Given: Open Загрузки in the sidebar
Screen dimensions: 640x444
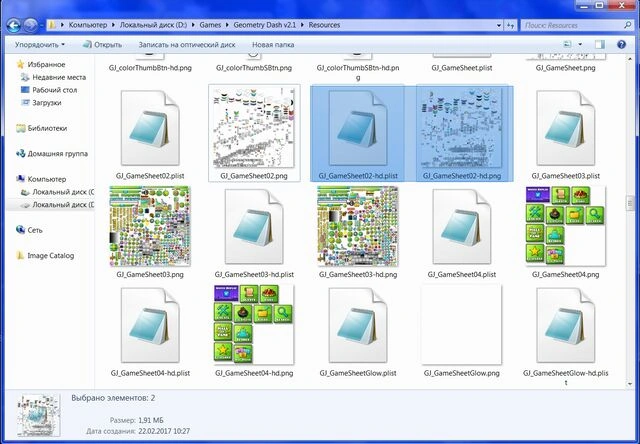Looking at the screenshot, I should point(41,102).
